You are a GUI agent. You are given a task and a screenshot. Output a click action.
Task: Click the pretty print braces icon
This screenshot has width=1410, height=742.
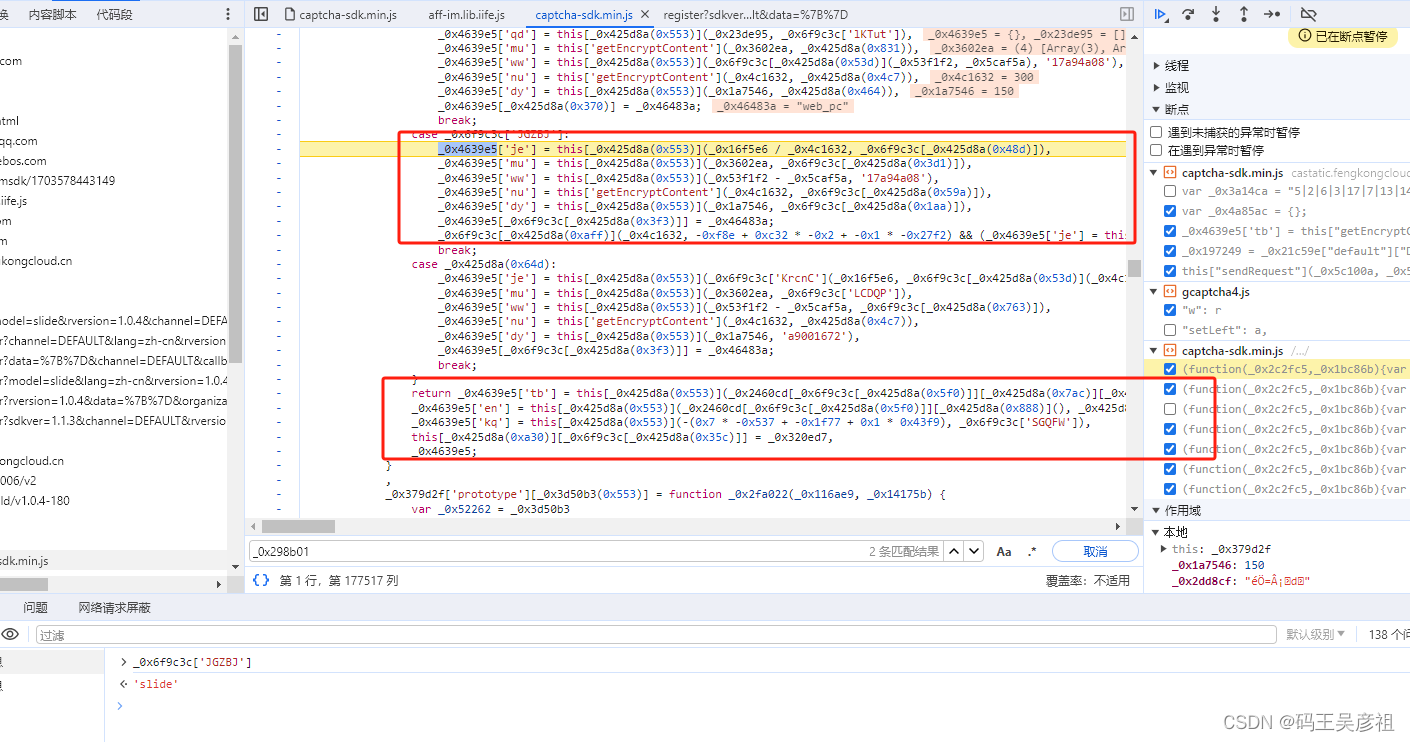(x=261, y=580)
